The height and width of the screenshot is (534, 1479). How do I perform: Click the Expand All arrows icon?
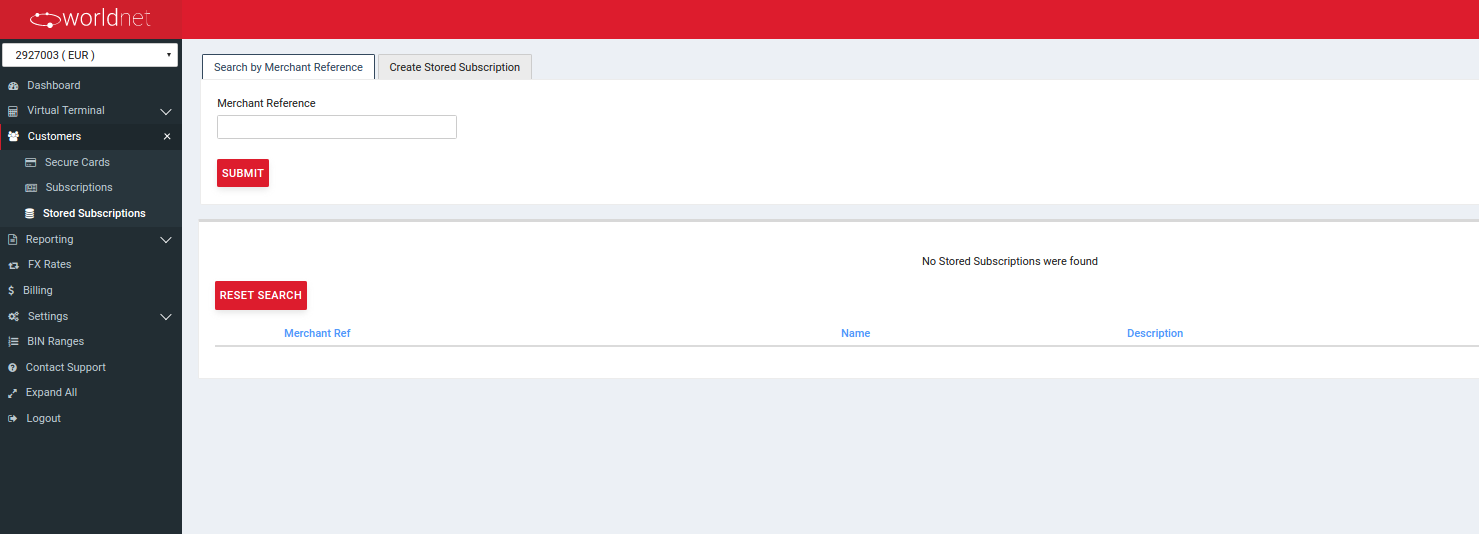point(13,393)
